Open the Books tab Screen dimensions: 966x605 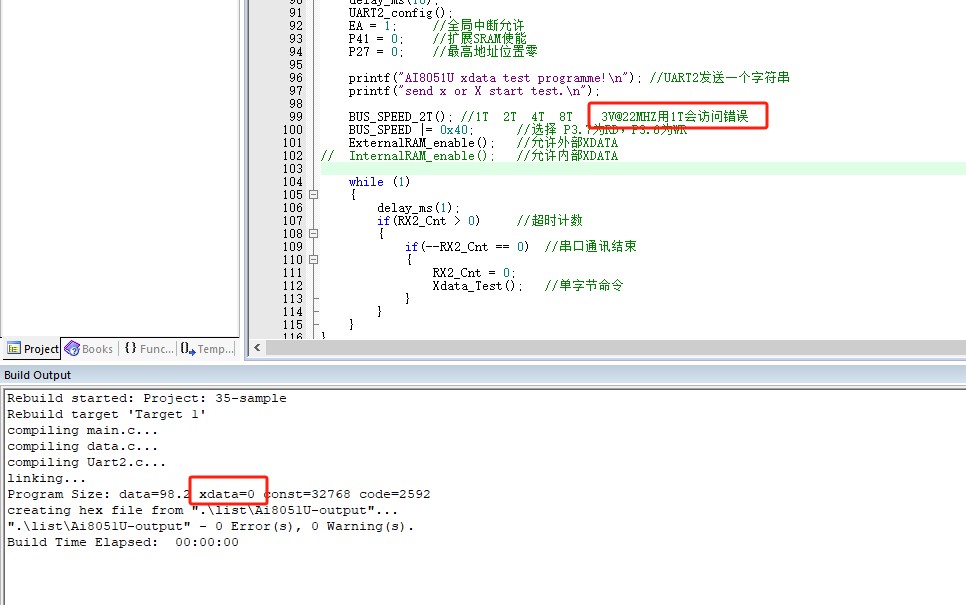pos(89,349)
